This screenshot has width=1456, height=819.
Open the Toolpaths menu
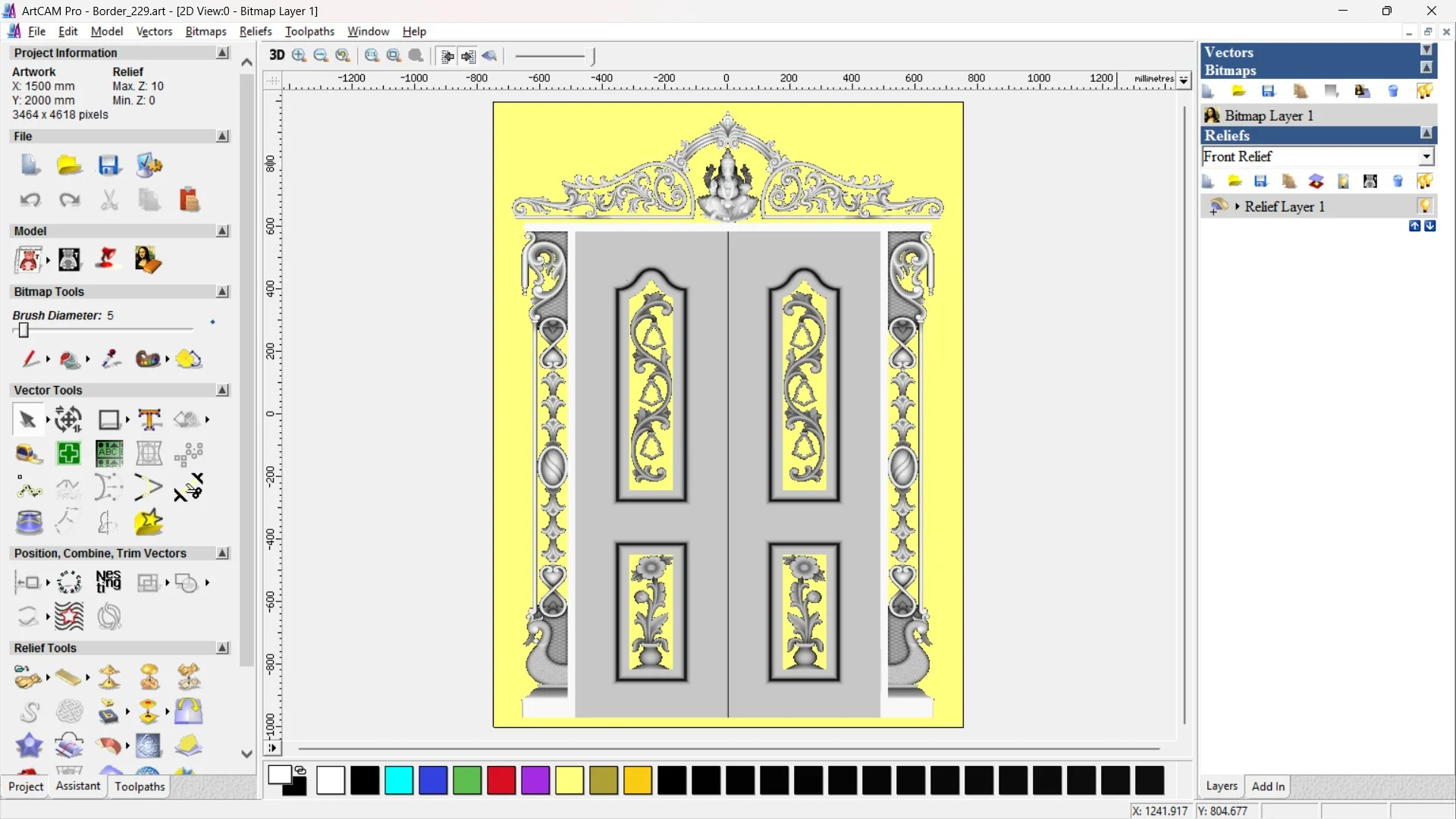pyautogui.click(x=309, y=31)
